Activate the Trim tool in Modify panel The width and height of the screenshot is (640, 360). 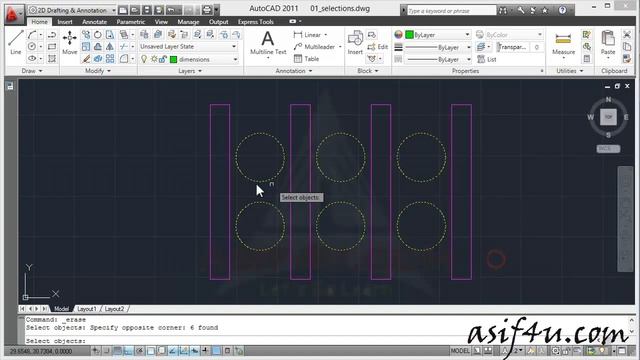pos(124,47)
